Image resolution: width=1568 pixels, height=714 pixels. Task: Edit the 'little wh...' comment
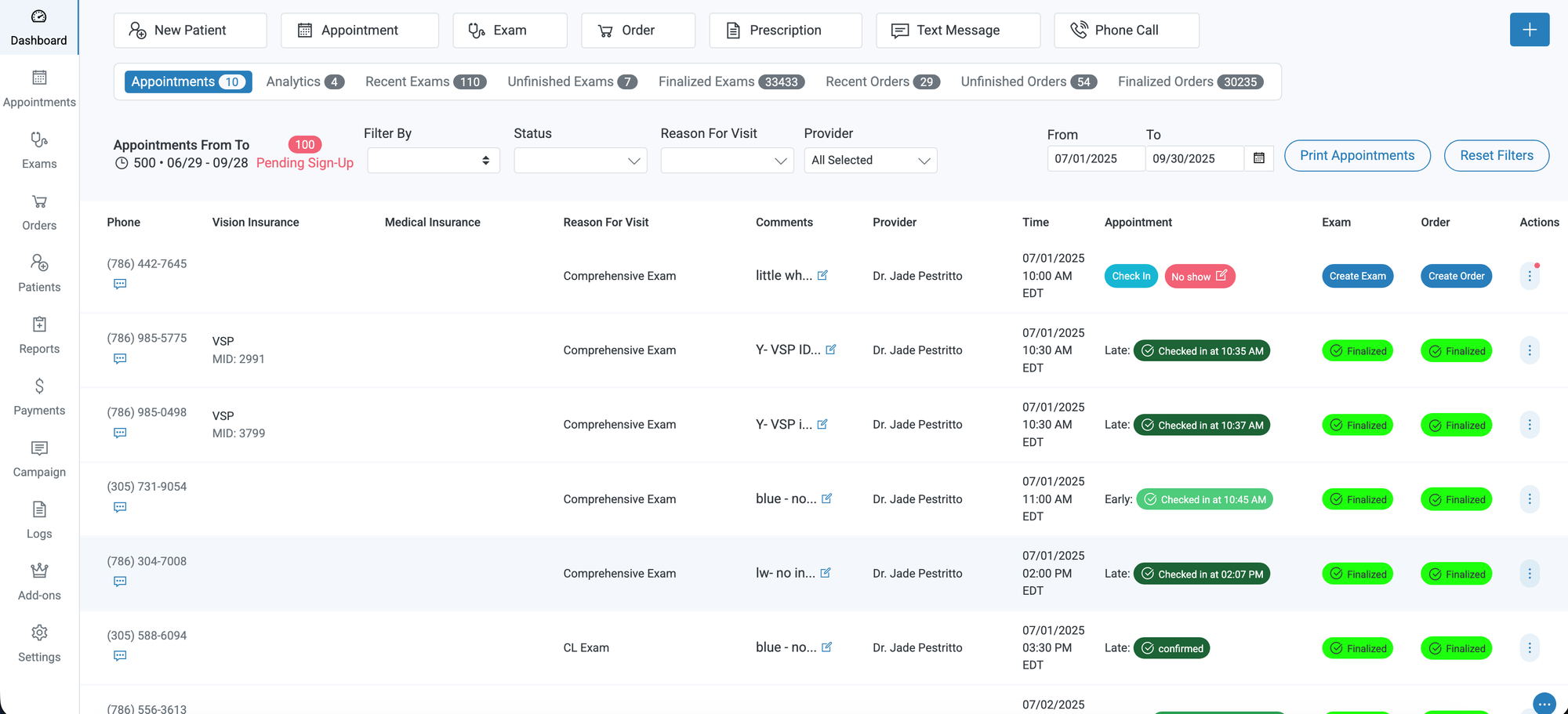(822, 275)
